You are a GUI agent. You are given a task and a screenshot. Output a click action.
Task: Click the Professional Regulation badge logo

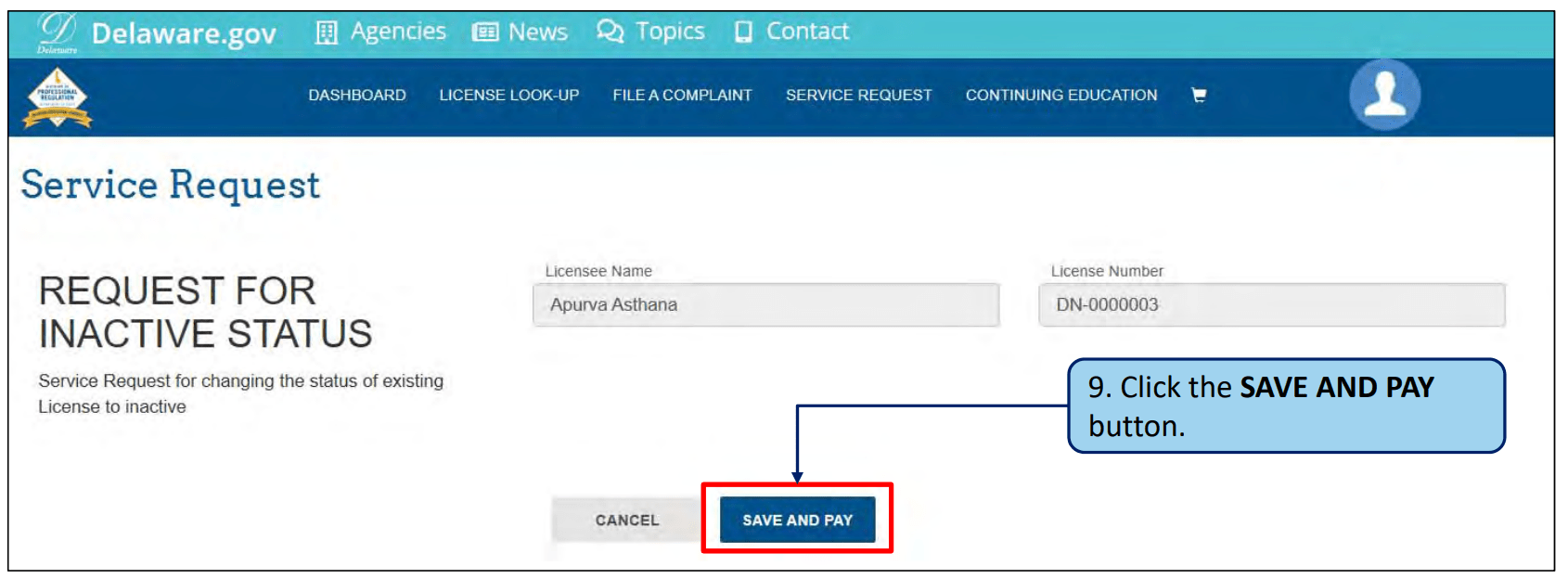click(x=58, y=97)
